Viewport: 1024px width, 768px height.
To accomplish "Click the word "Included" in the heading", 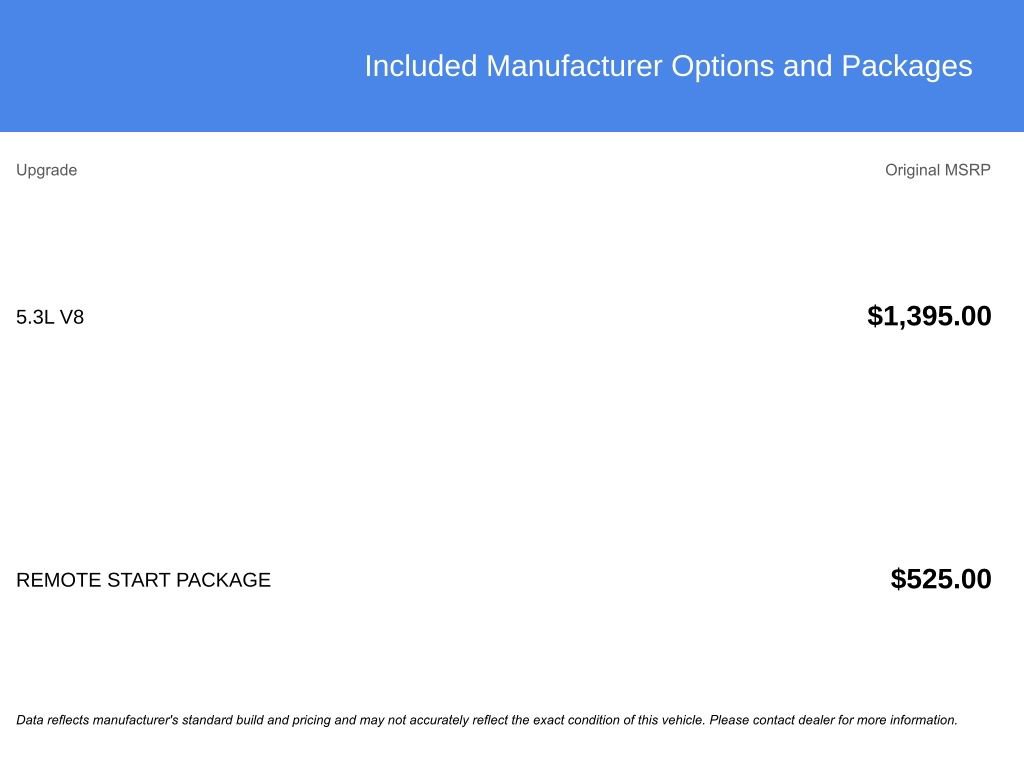I will pos(421,66).
